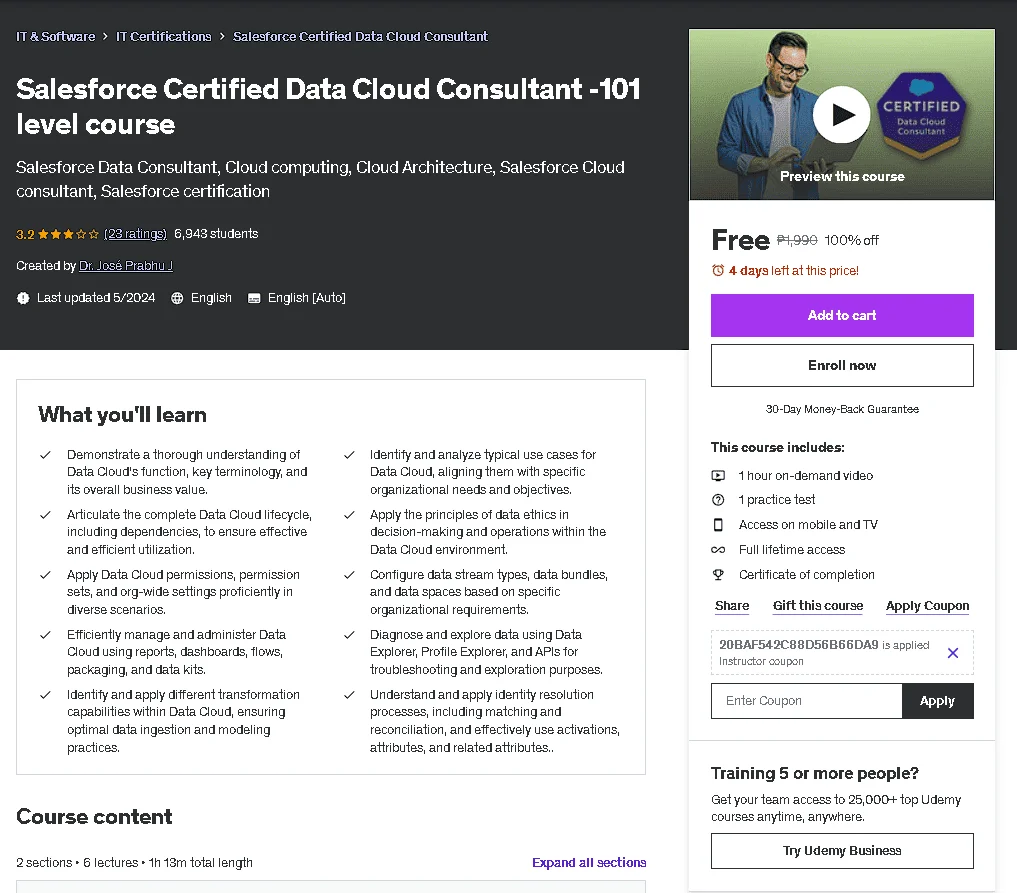Click checkmark beside 'Demonstrate a thorough understanding'
This screenshot has height=893, width=1017.
point(45,455)
